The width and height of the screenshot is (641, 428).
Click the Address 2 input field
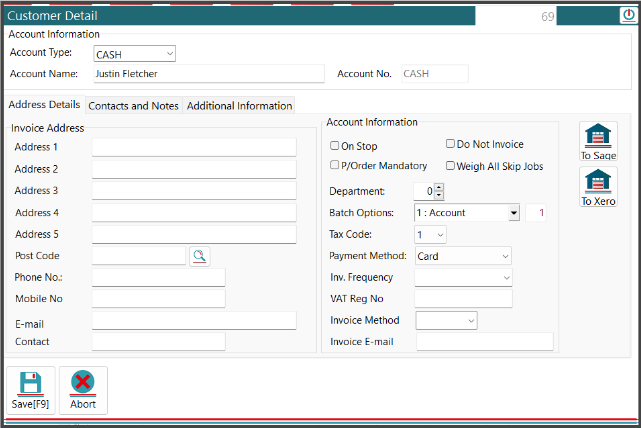pyautogui.click(x=194, y=169)
